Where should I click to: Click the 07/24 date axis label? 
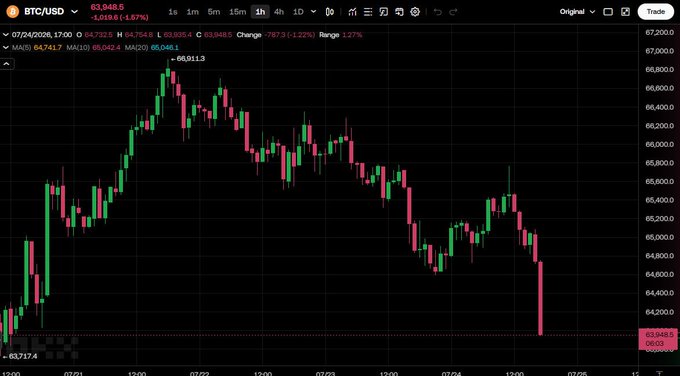tap(451, 373)
